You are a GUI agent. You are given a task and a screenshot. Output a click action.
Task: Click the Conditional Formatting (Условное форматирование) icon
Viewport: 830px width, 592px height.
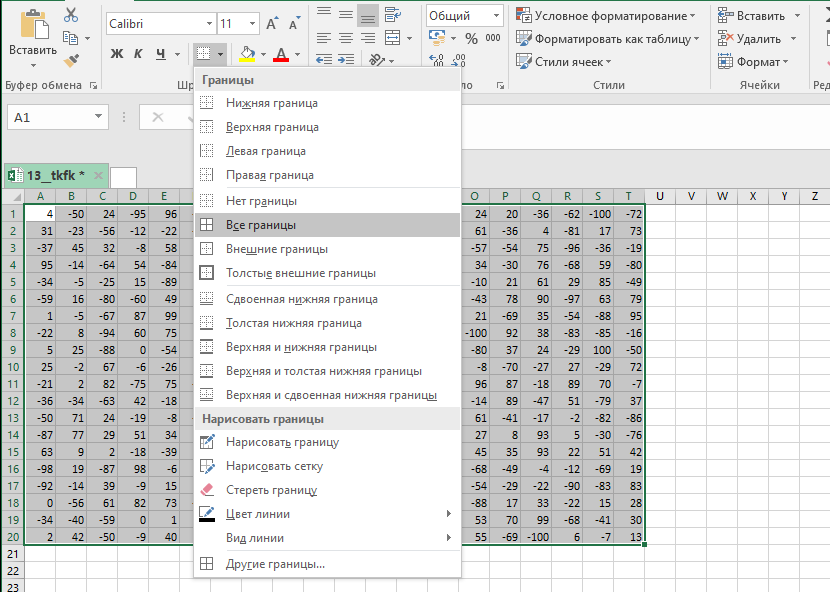coord(524,15)
